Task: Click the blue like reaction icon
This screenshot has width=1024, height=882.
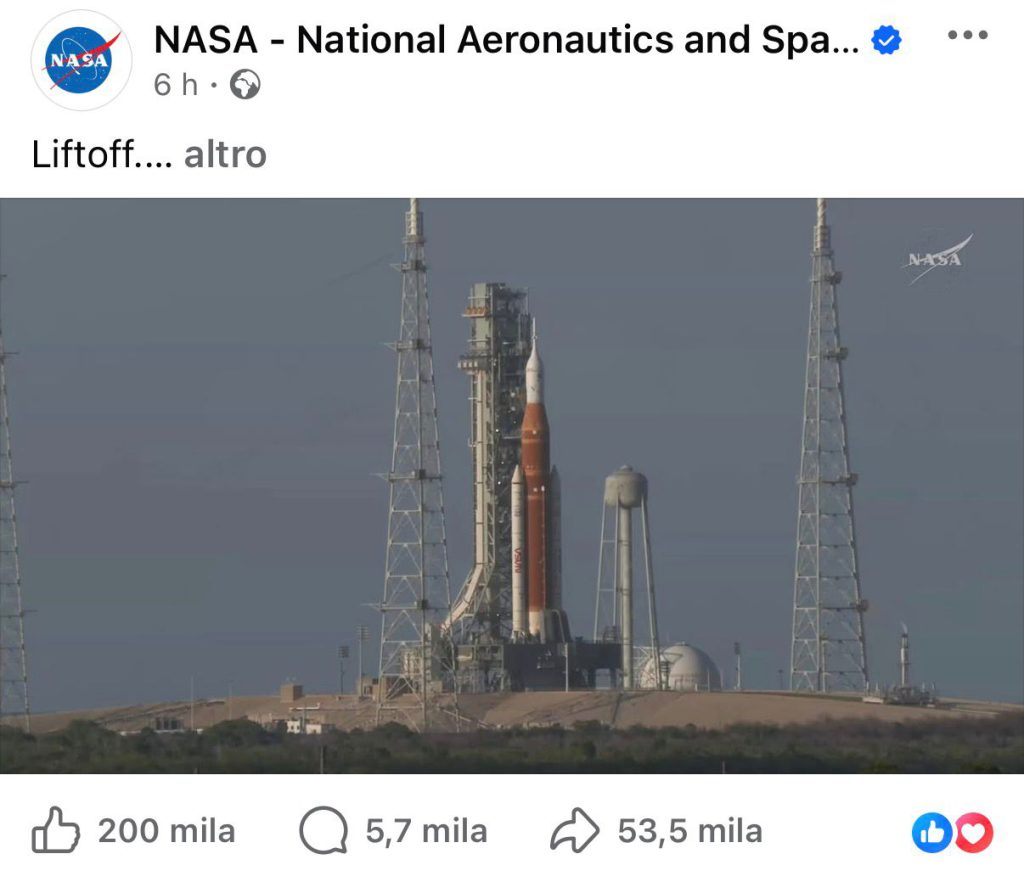Action: 931,832
